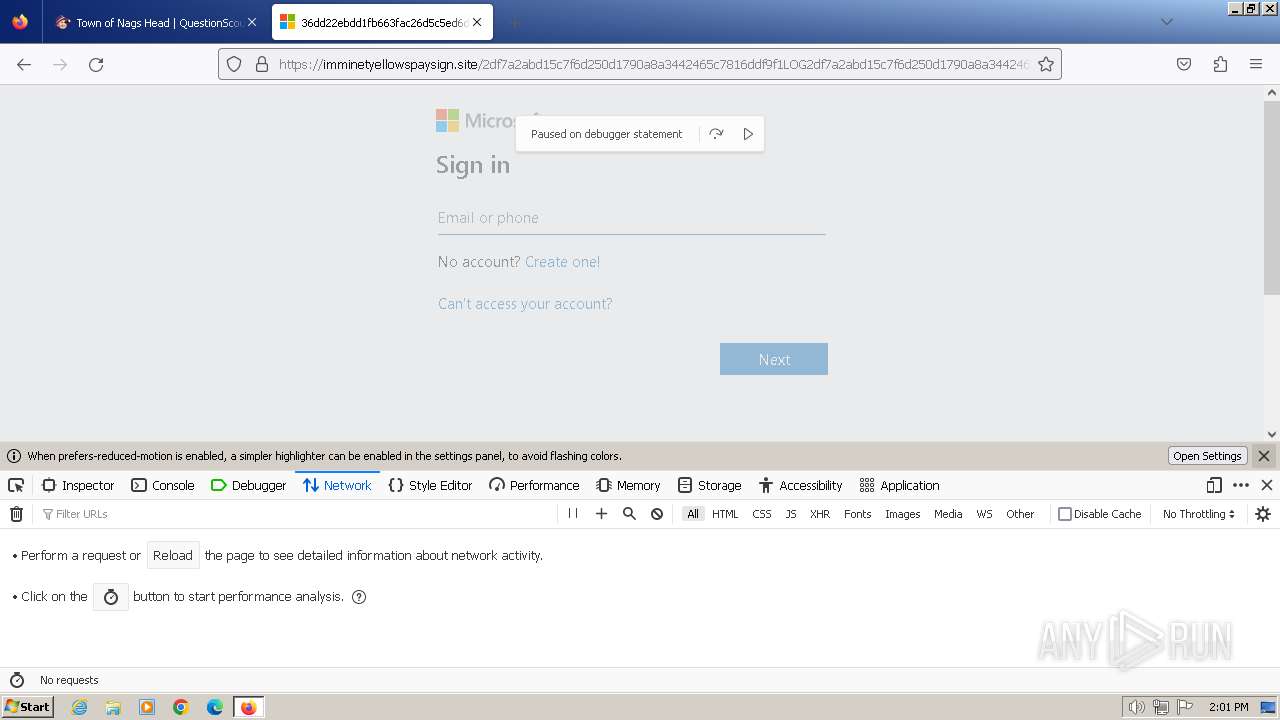1280x720 pixels.
Task: Open a new browser tab
Action: [514, 22]
